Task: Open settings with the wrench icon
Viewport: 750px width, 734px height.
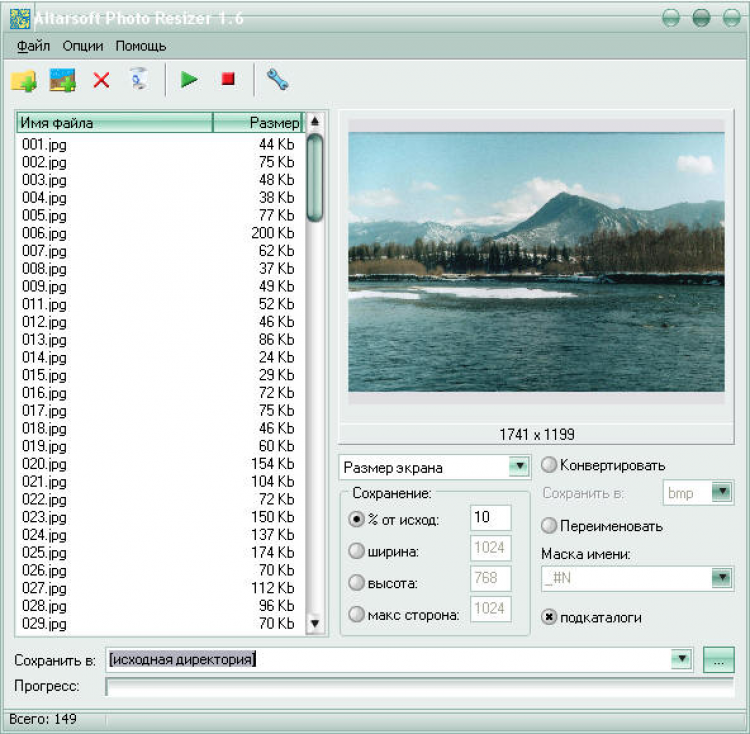Action: [x=277, y=80]
